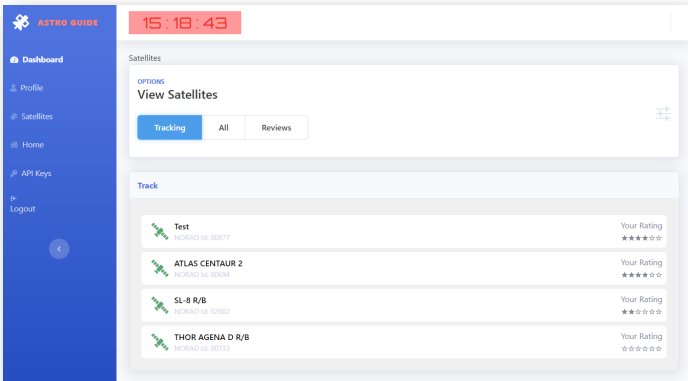Click the NORAD Id: 00694 text
688x381 pixels.
click(x=202, y=274)
